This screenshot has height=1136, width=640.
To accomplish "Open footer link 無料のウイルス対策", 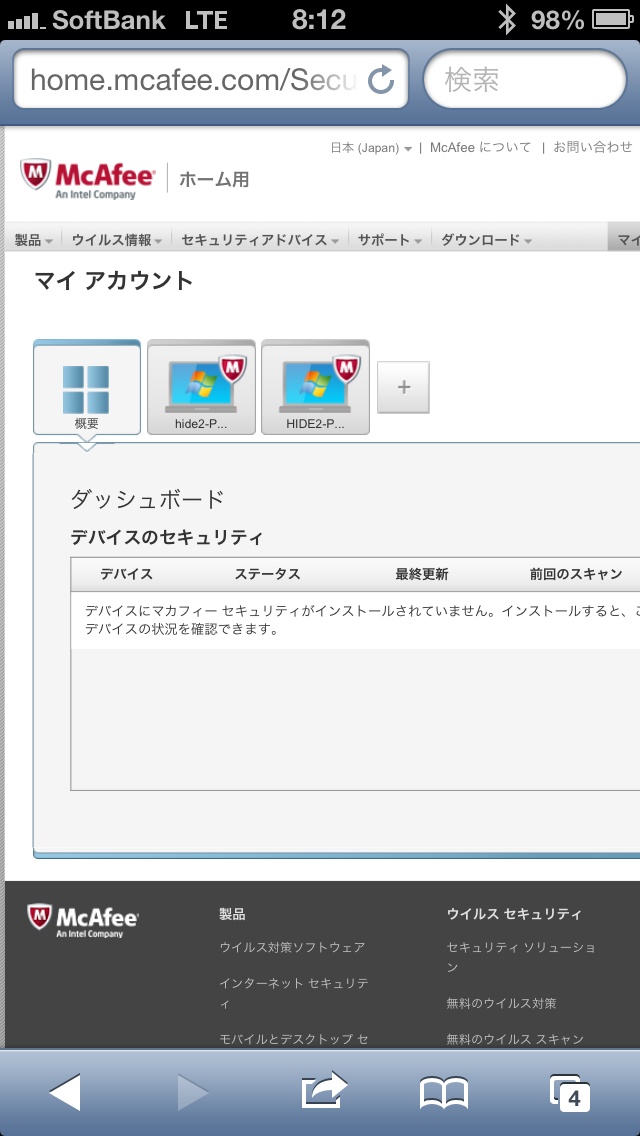I will (x=502, y=1003).
